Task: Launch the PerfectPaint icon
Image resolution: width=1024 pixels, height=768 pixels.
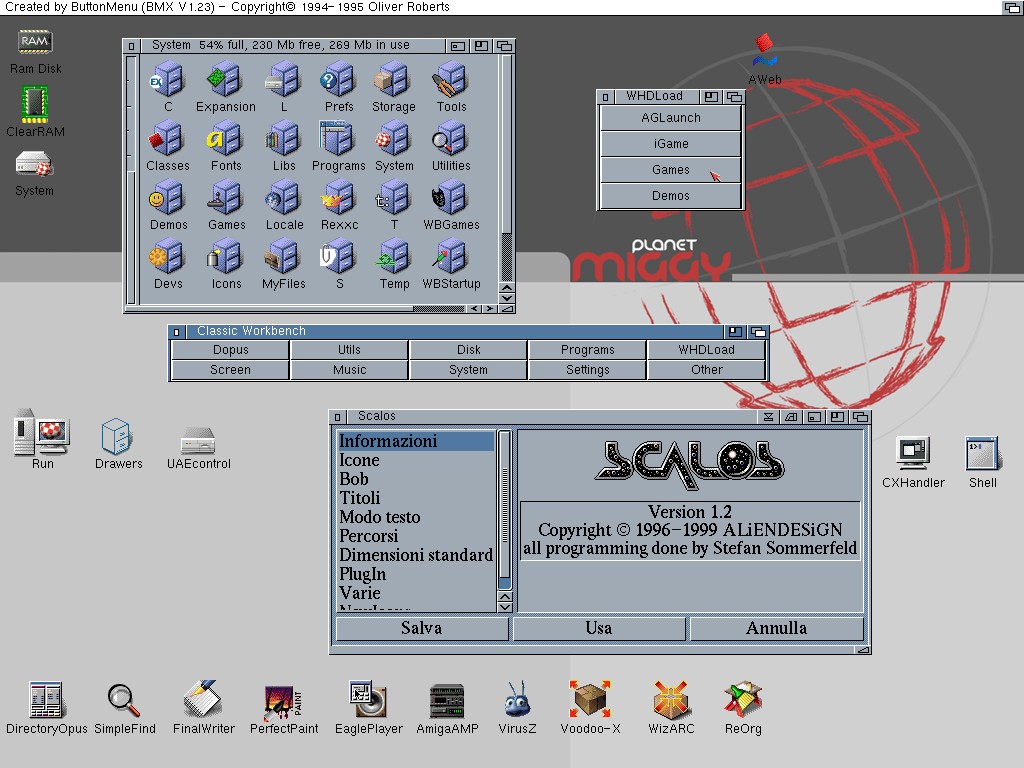Action: [283, 702]
